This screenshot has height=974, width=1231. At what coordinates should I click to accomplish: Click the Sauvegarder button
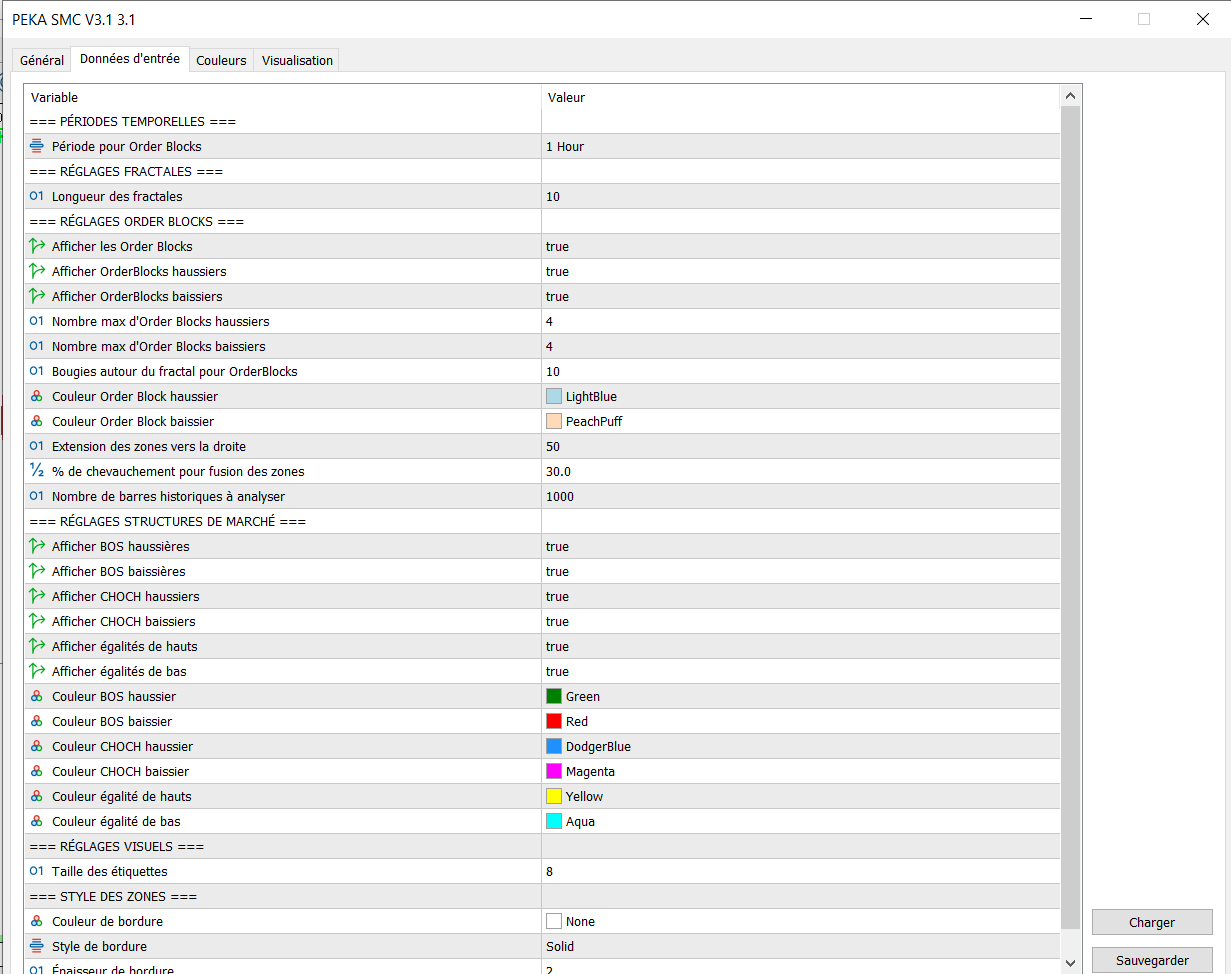pyautogui.click(x=1152, y=960)
